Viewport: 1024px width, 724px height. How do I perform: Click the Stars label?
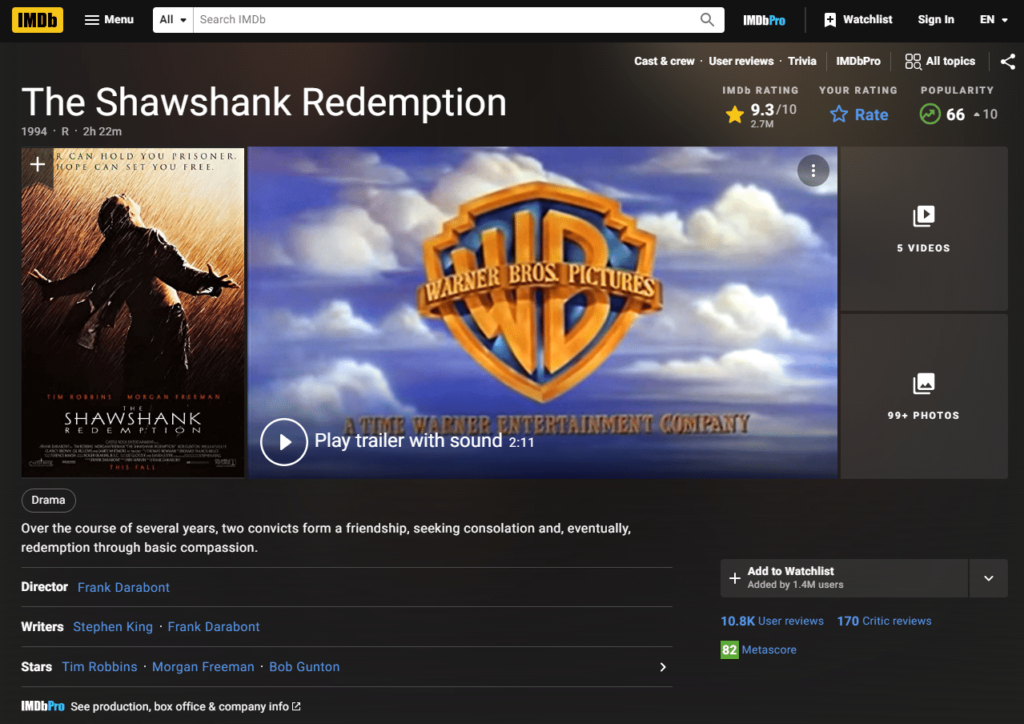(x=36, y=667)
